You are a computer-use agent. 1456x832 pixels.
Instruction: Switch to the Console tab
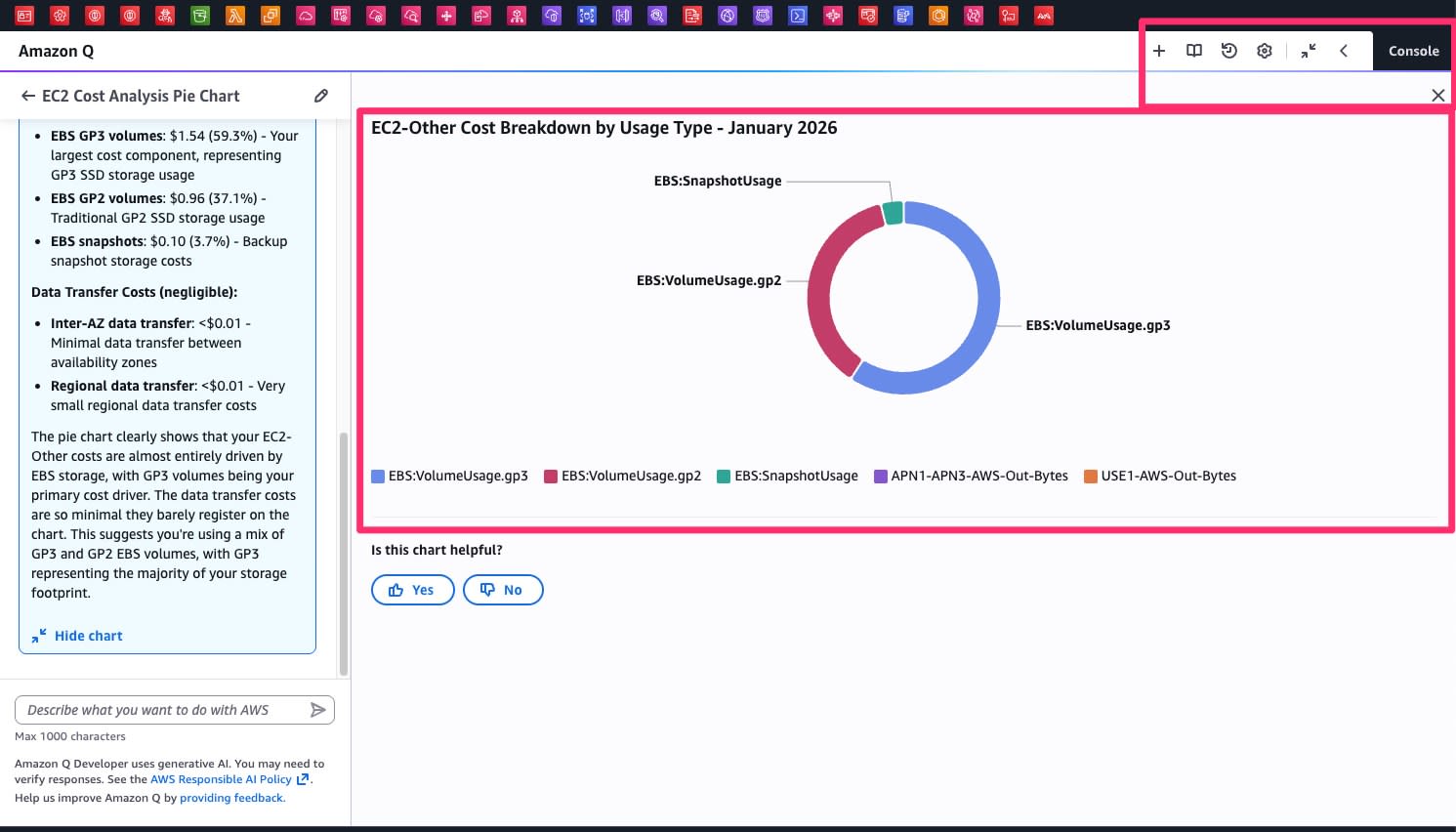coord(1414,51)
